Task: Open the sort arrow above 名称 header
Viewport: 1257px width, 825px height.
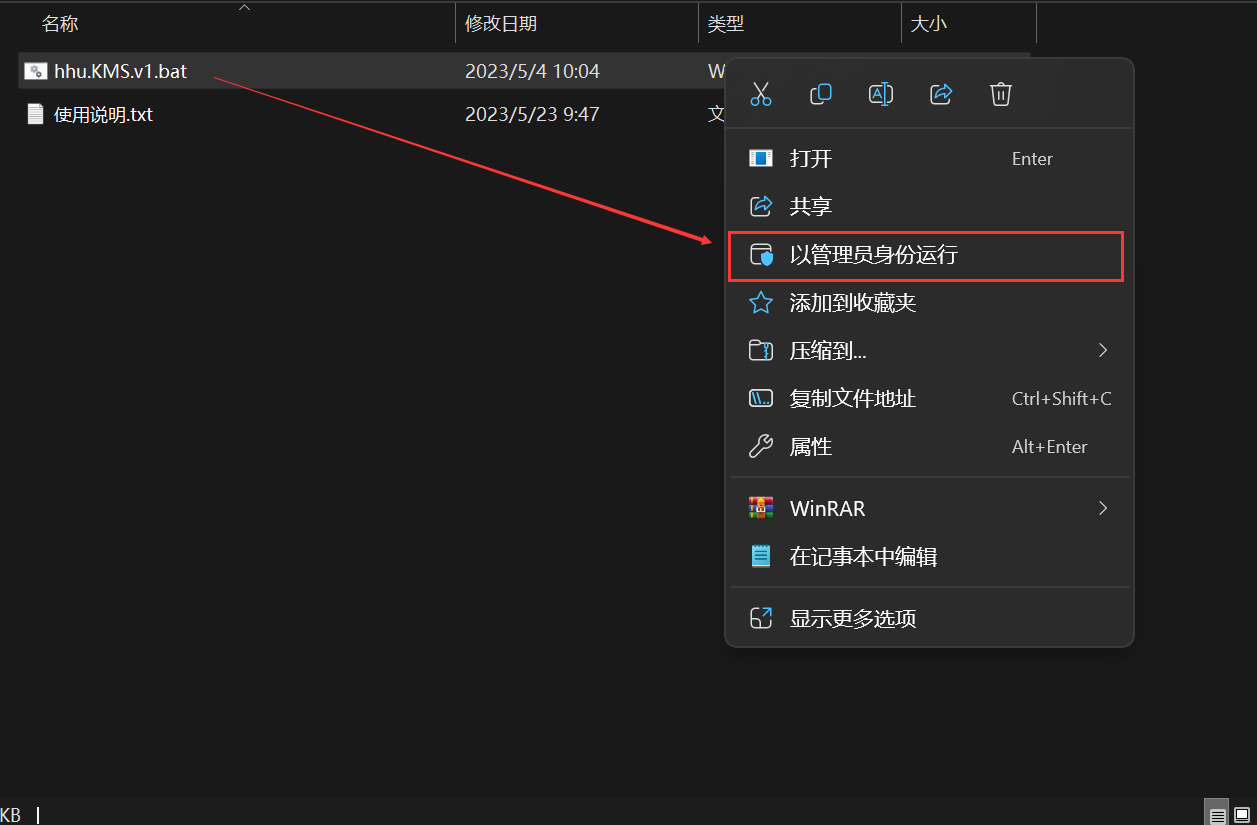Action: pyautogui.click(x=244, y=6)
